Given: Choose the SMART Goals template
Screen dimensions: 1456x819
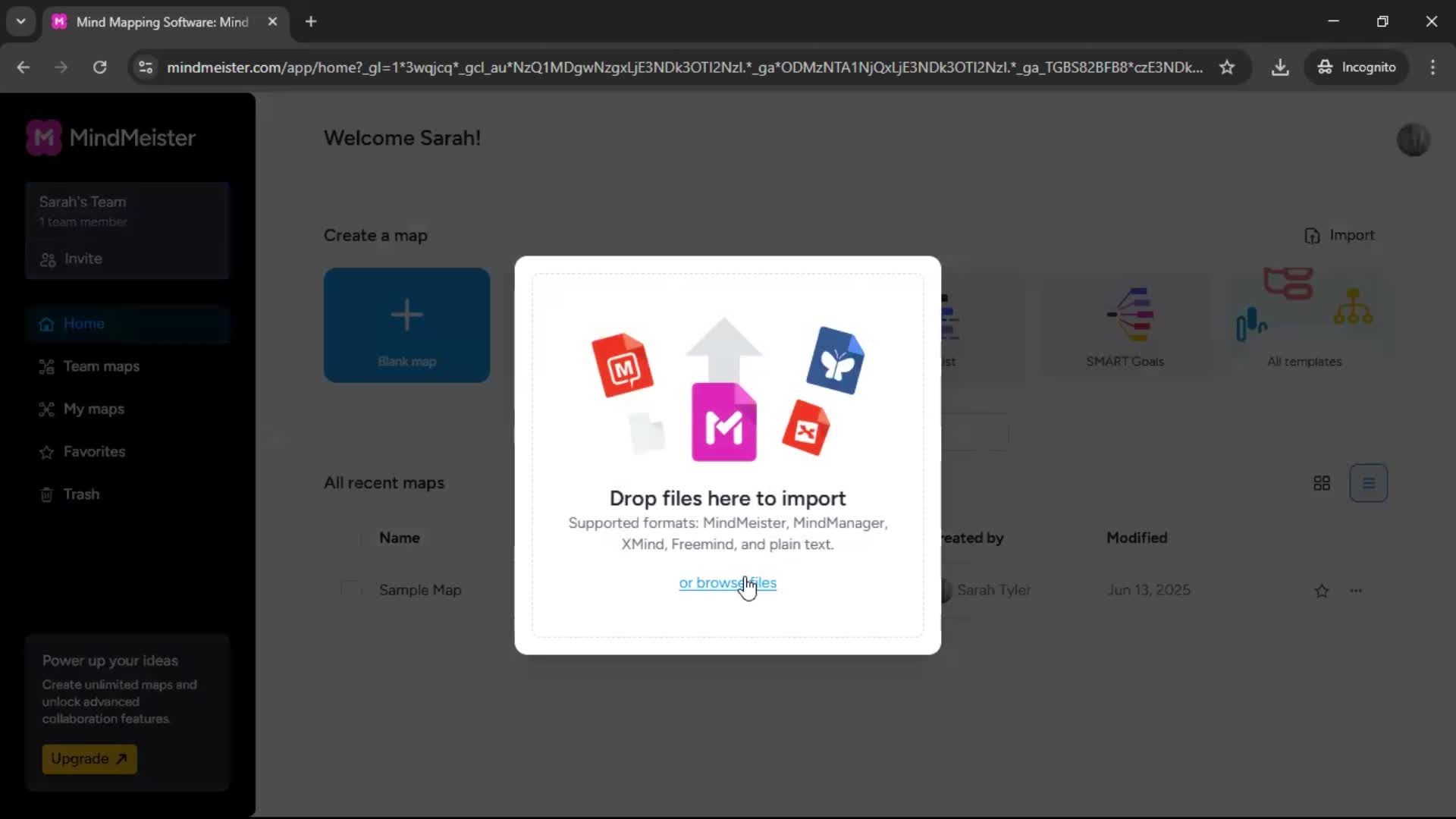Looking at the screenshot, I should [1125, 326].
